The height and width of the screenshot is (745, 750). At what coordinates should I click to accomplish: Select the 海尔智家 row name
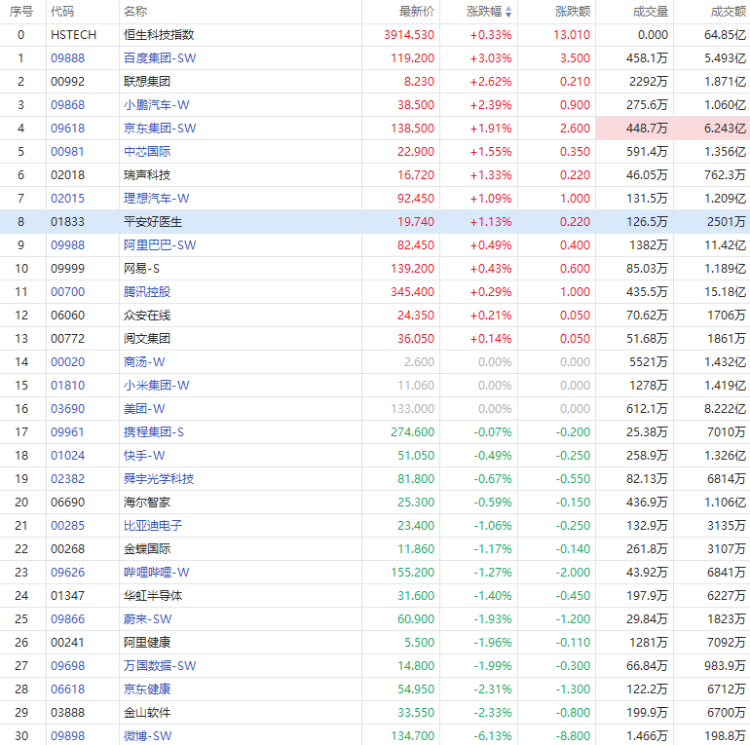pyautogui.click(x=147, y=502)
